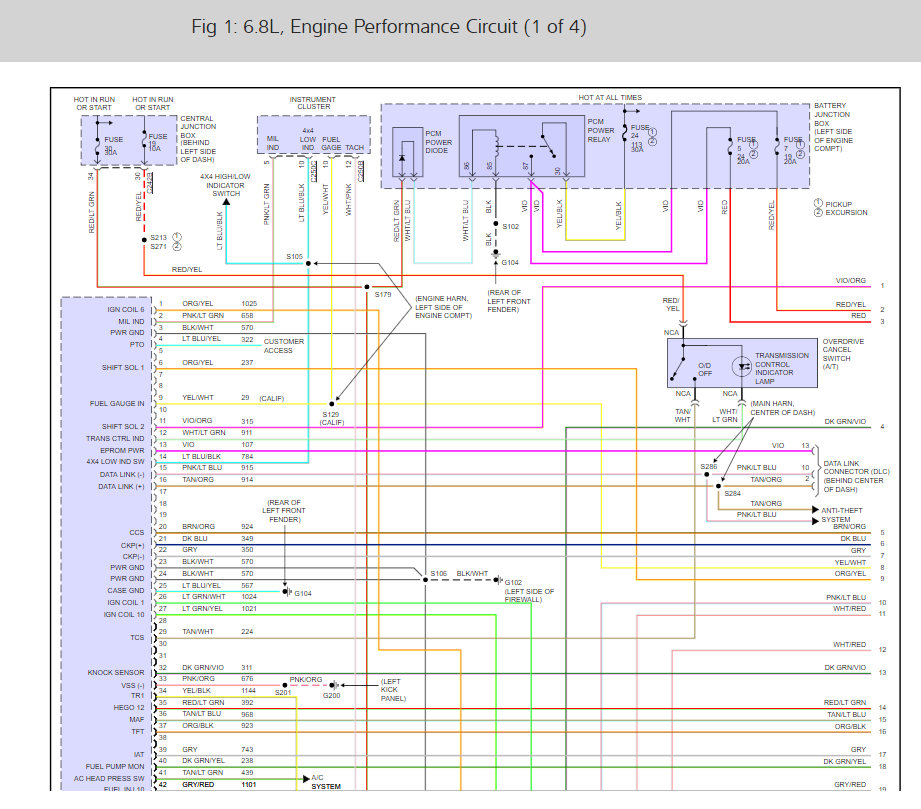Click the 'FUEL PUMP MON' pin label
The image size is (921, 809).
point(115,767)
